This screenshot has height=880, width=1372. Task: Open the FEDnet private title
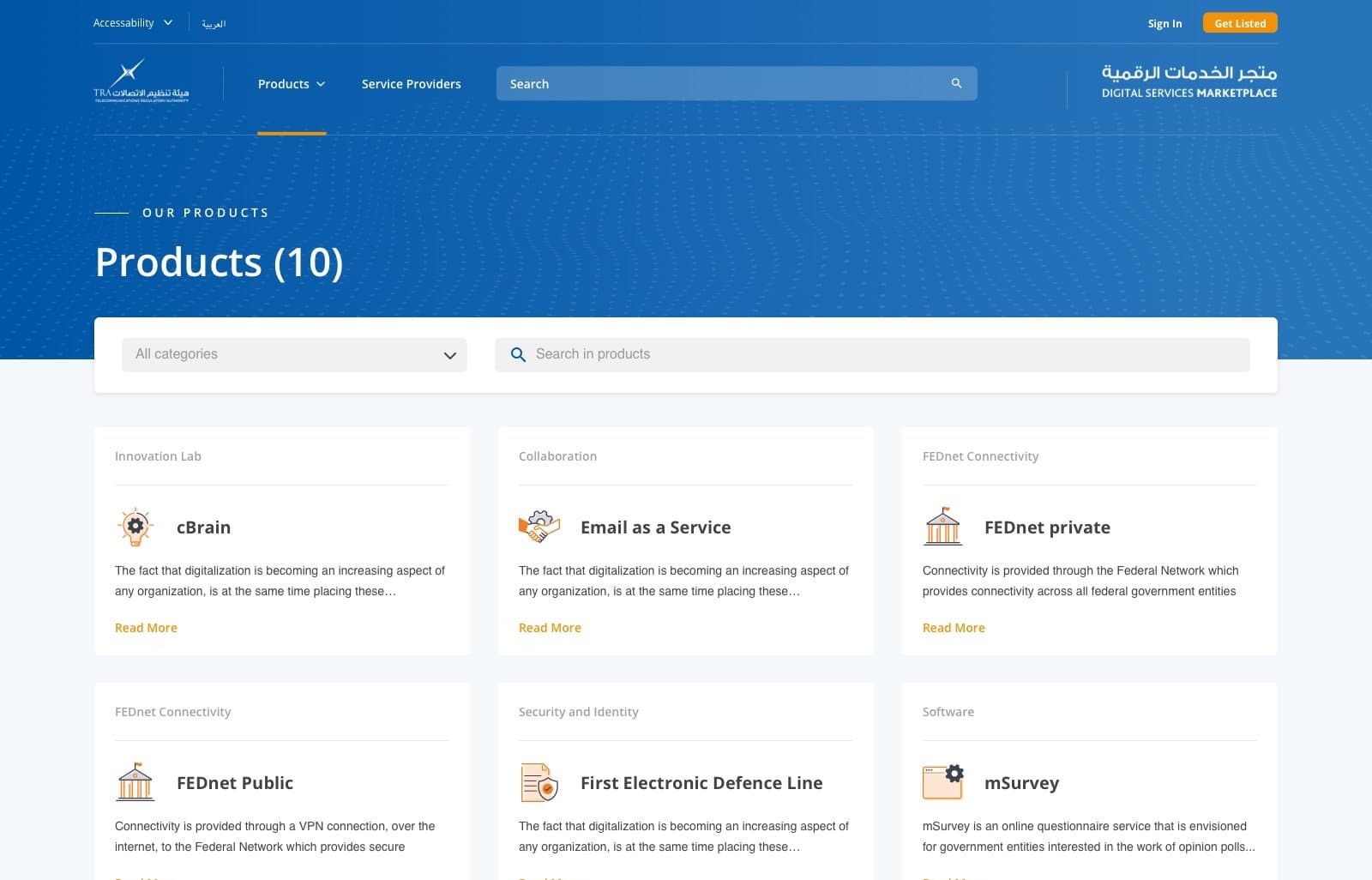1047,527
